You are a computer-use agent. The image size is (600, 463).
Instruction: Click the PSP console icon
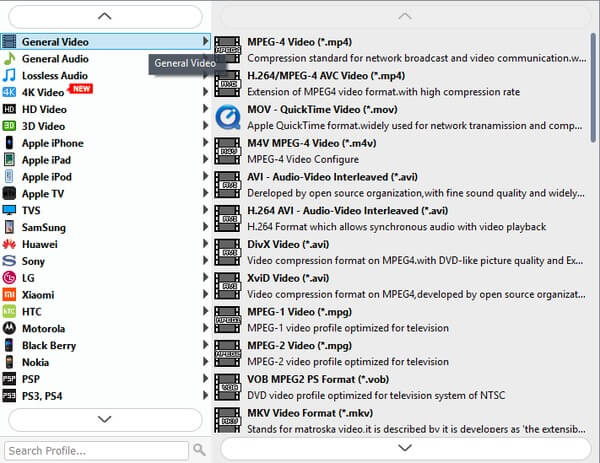(9, 378)
